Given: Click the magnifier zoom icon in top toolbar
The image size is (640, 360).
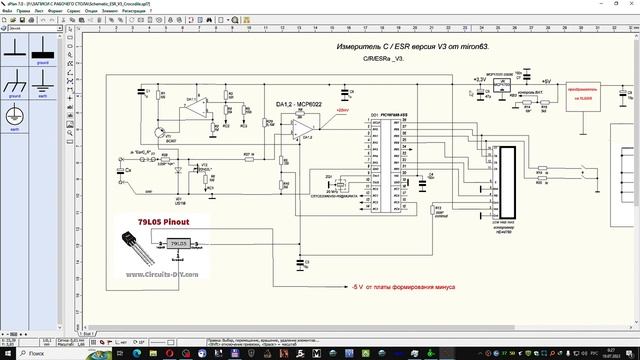Looking at the screenshot, I should coord(235,20).
